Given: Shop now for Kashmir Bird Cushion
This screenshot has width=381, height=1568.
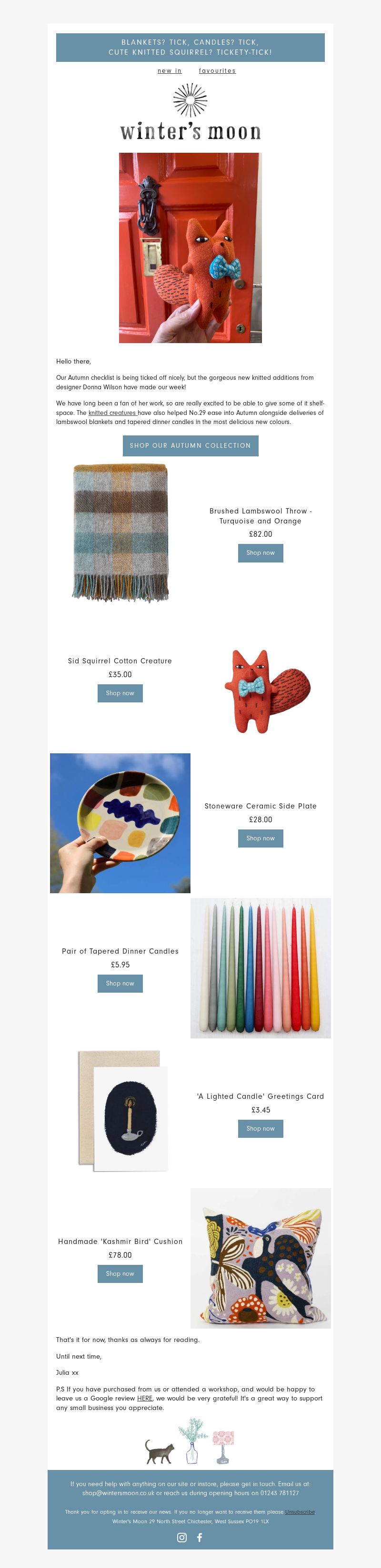Looking at the screenshot, I should click(120, 1273).
